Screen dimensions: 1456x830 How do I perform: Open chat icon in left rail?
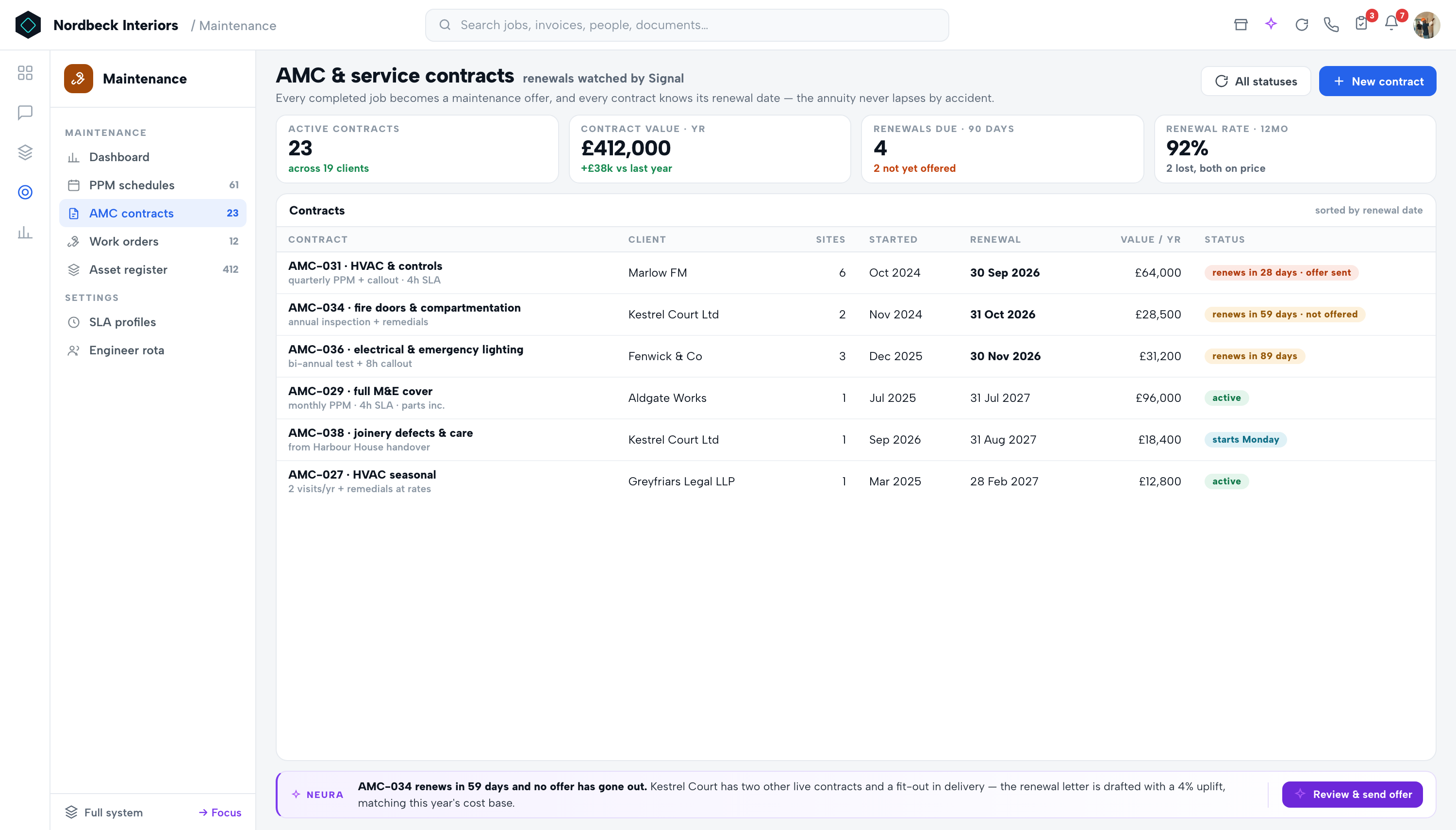[25, 112]
